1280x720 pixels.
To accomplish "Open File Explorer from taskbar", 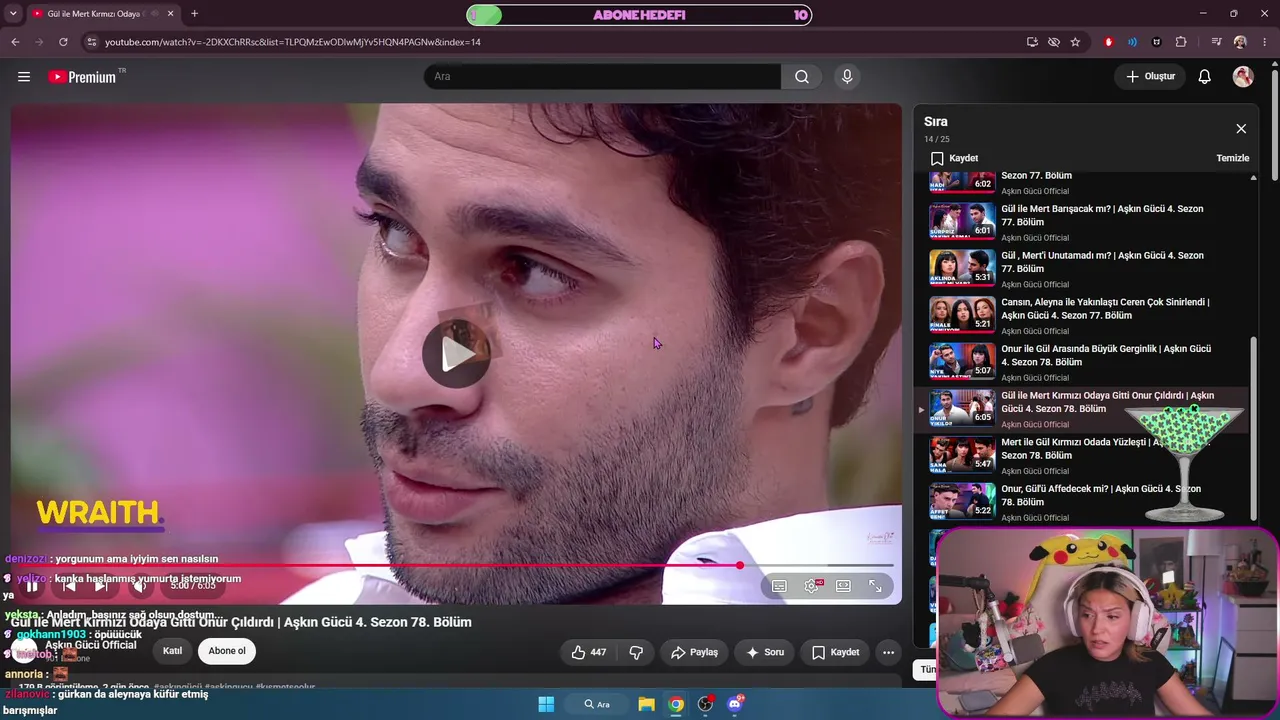I will tap(646, 704).
